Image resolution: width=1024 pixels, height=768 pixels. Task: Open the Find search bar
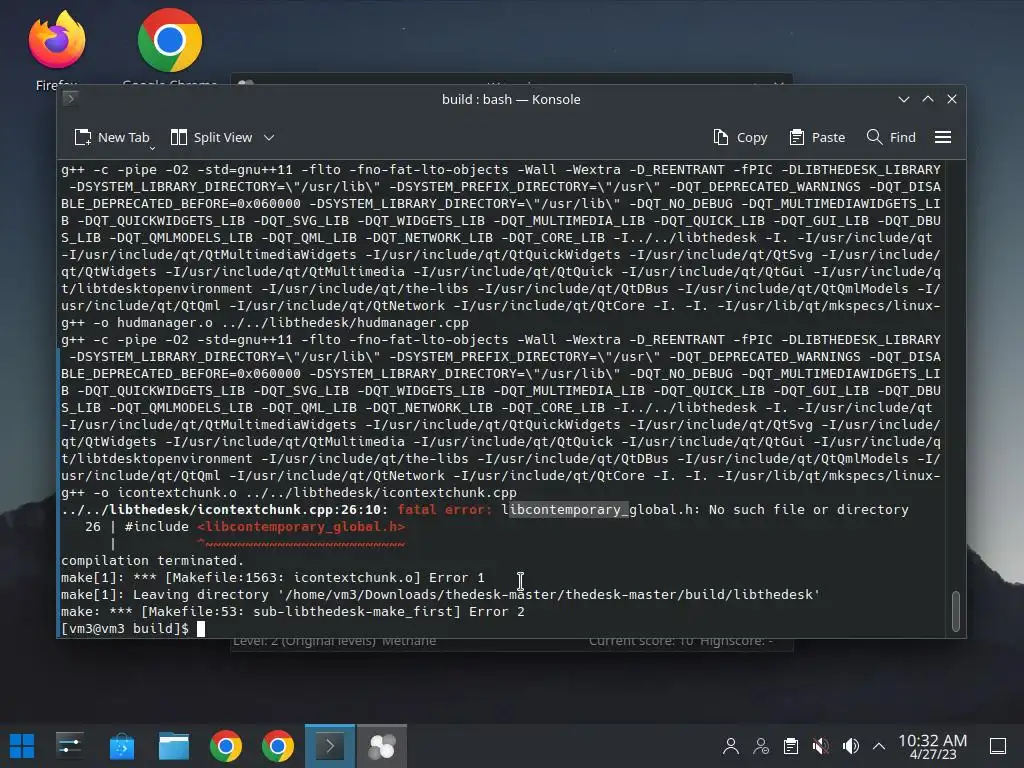891,138
